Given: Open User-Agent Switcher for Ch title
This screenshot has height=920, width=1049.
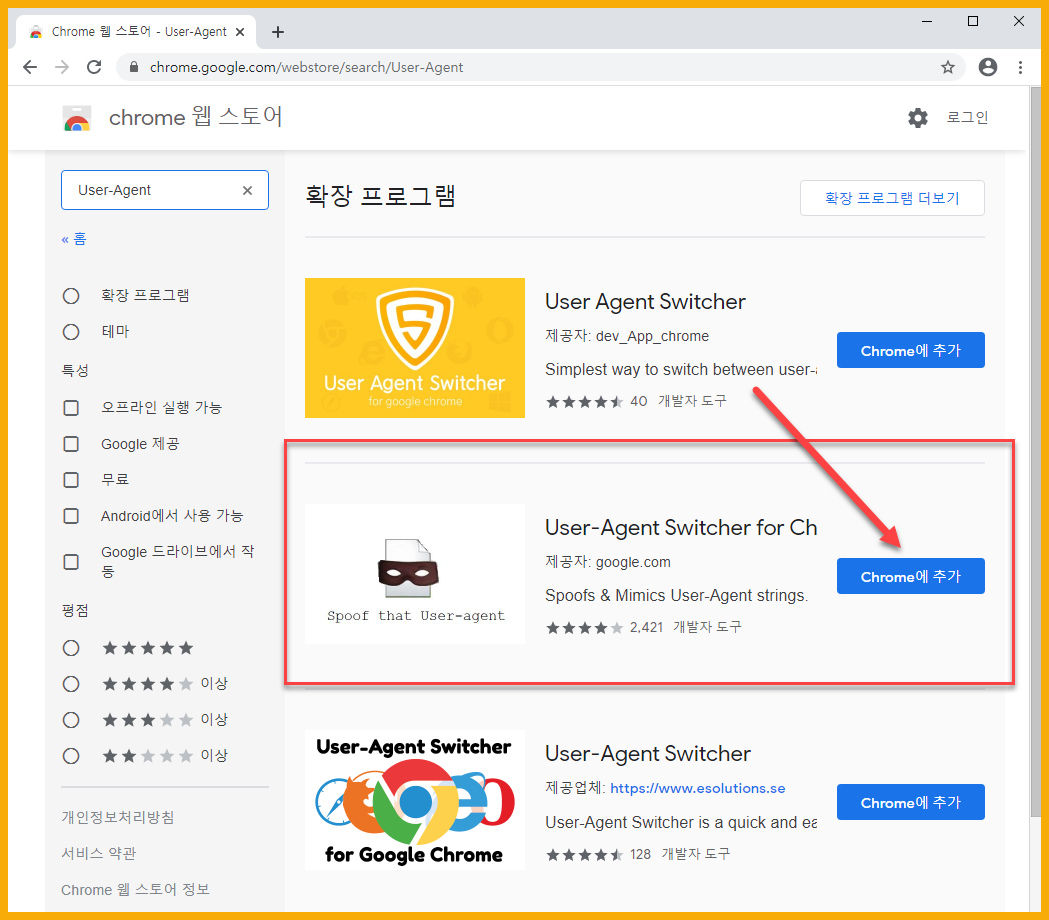Looking at the screenshot, I should (681, 528).
